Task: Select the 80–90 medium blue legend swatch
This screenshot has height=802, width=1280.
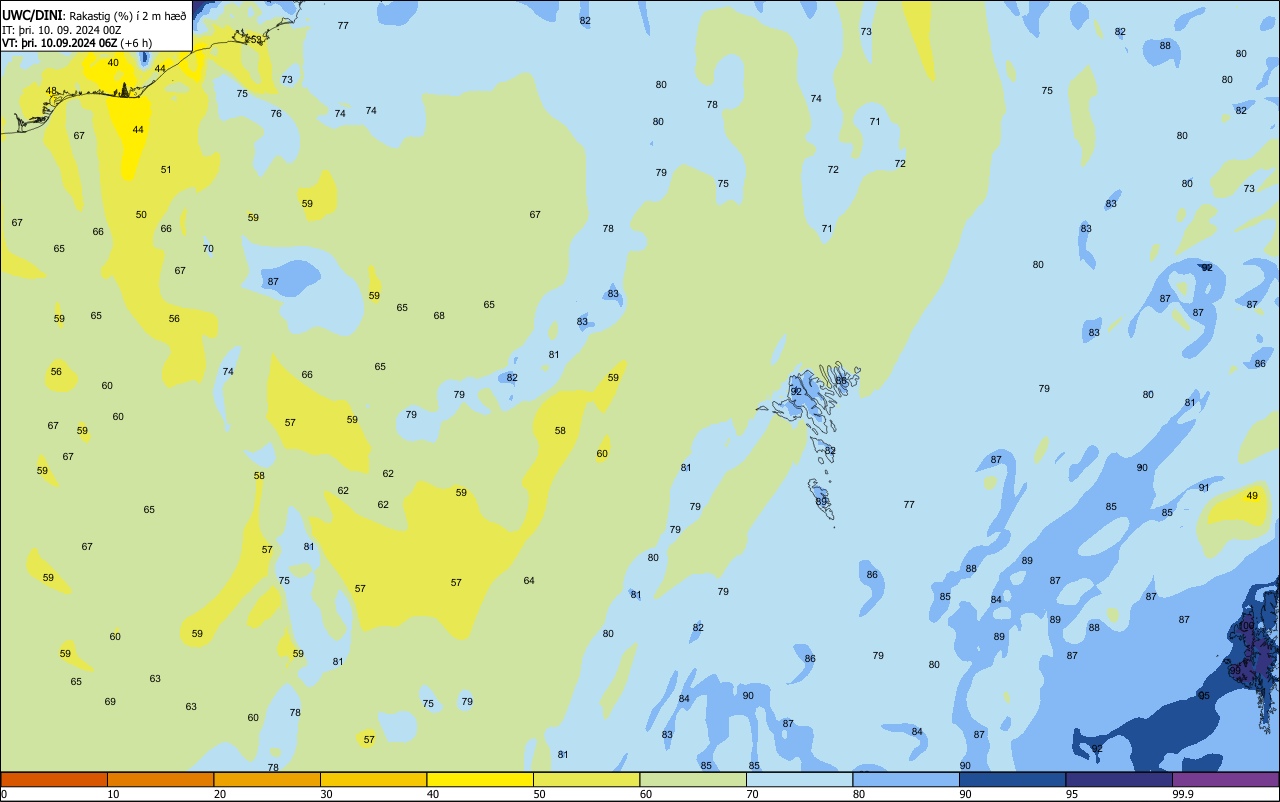Action: point(906,779)
